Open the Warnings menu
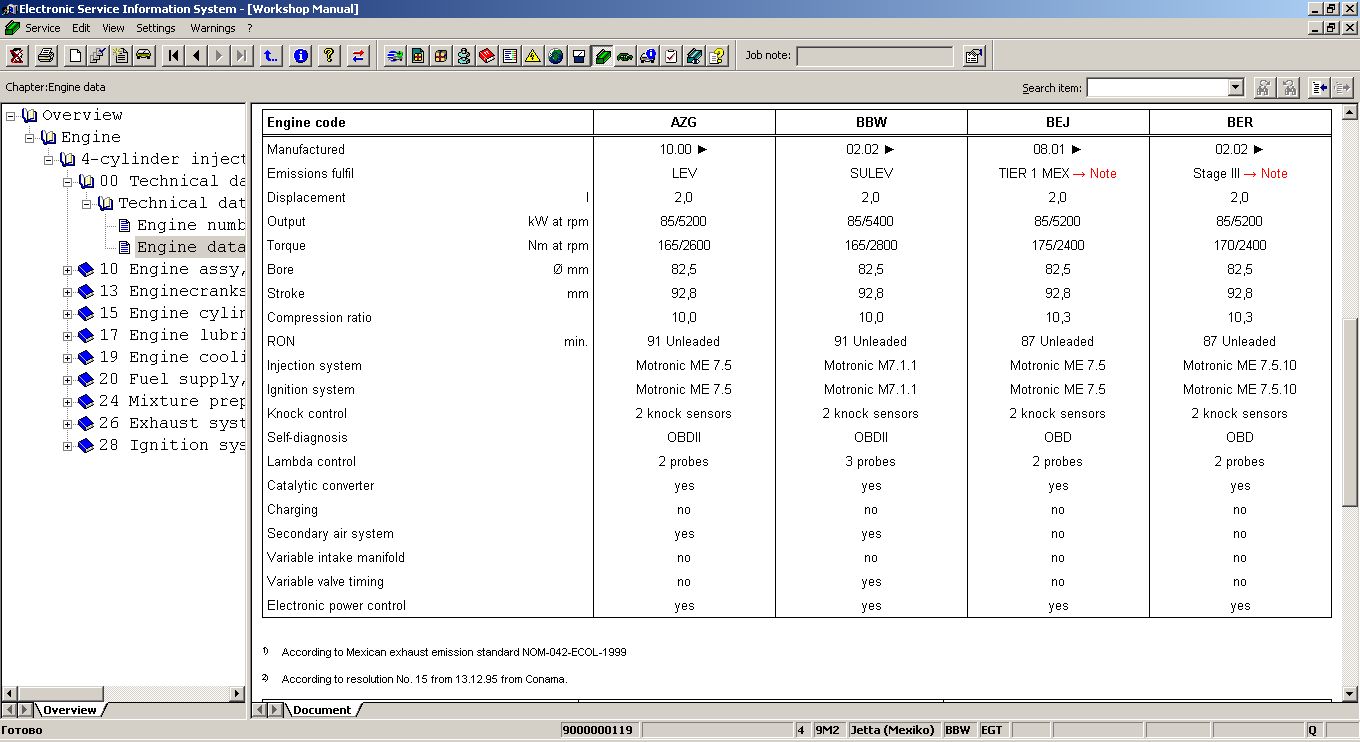This screenshot has height=742, width=1360. pos(213,28)
